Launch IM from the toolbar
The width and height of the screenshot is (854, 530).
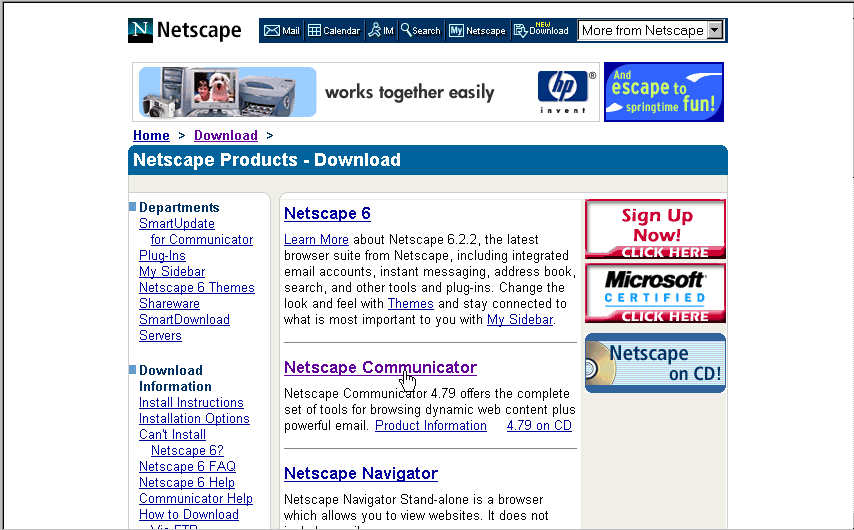coord(381,31)
